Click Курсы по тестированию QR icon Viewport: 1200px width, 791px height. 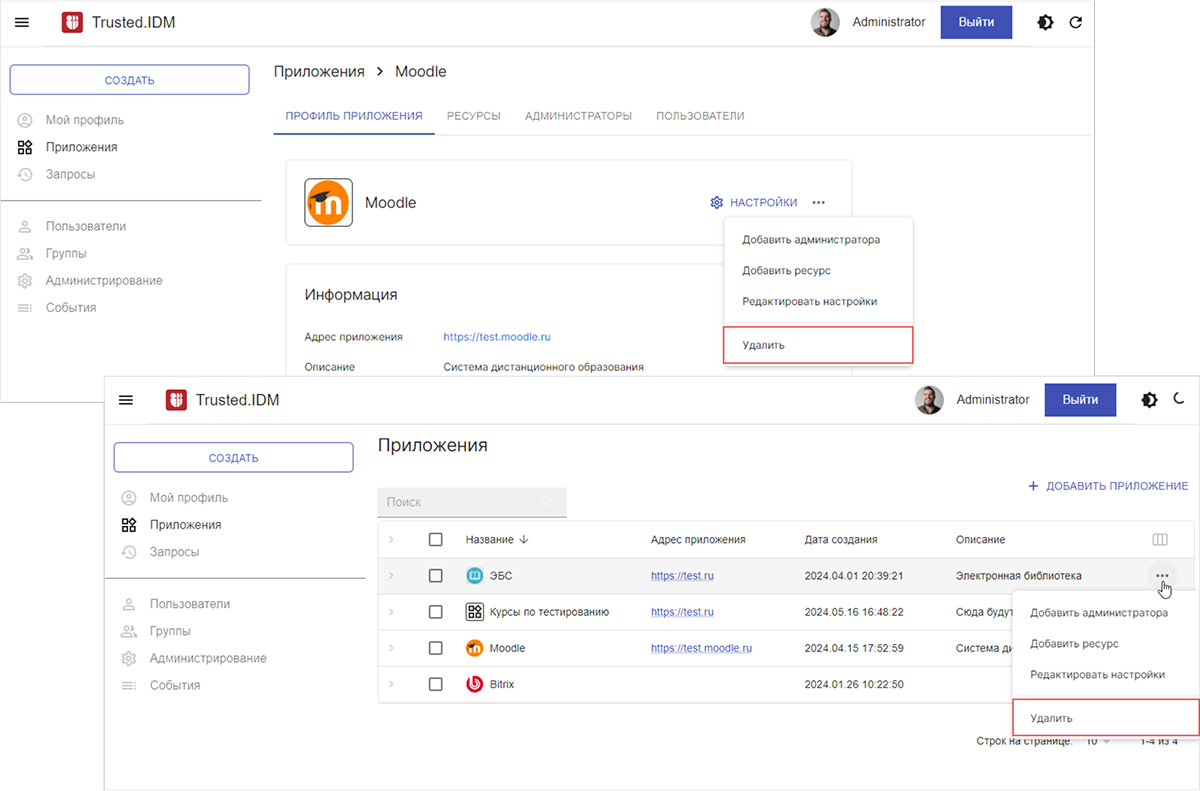coord(475,612)
